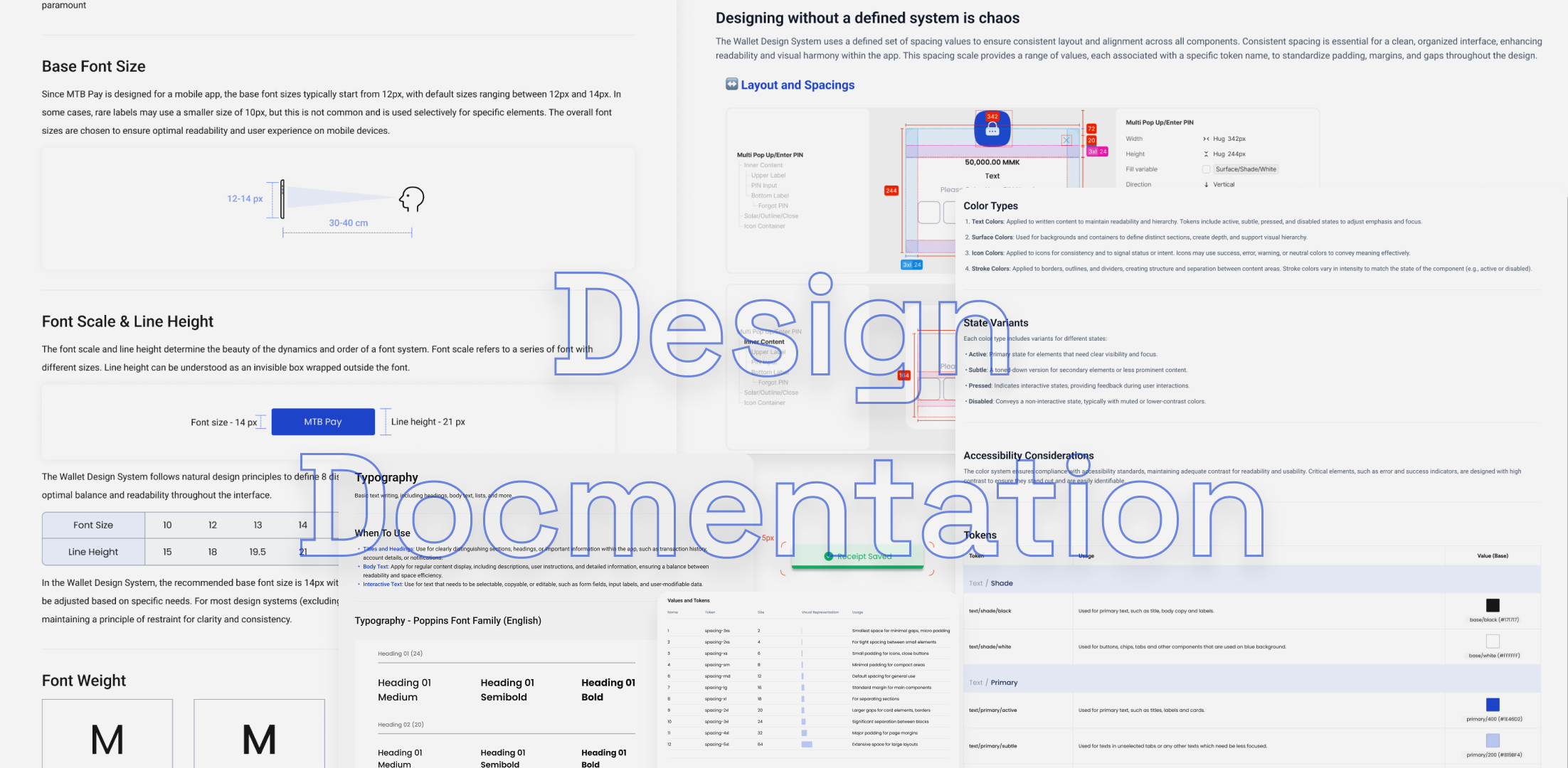Click the Font Scale & Line Height heading

pos(127,321)
